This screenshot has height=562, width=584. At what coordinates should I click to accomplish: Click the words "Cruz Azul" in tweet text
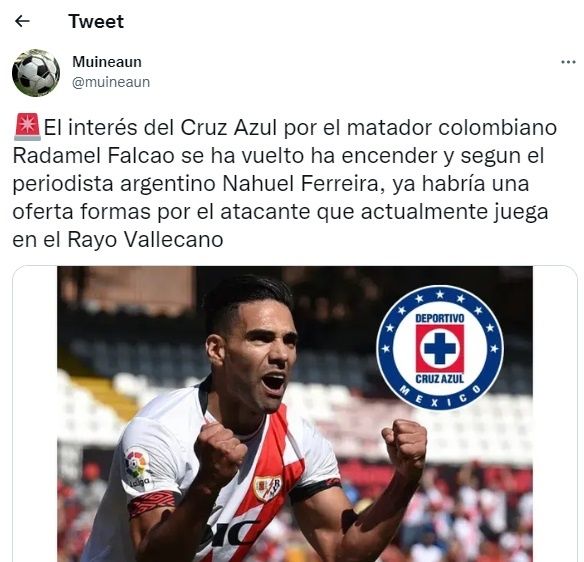[x=228, y=127]
